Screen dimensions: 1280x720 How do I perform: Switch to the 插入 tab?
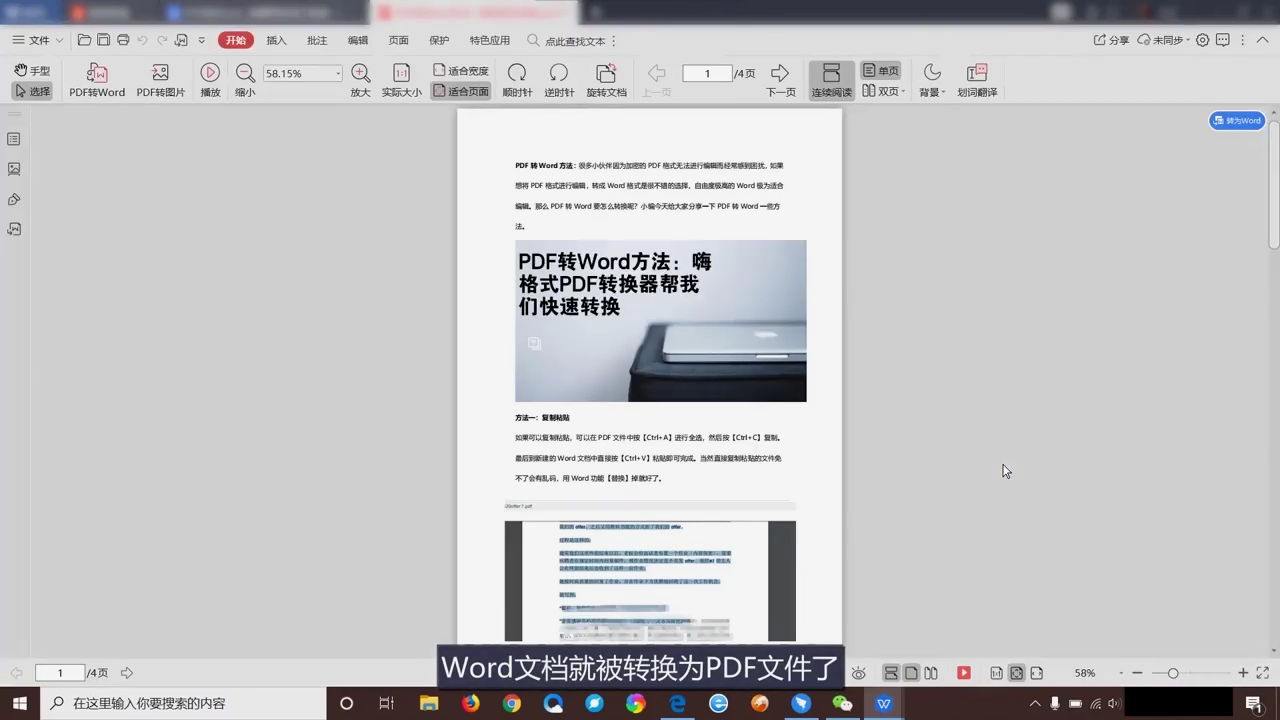276,40
